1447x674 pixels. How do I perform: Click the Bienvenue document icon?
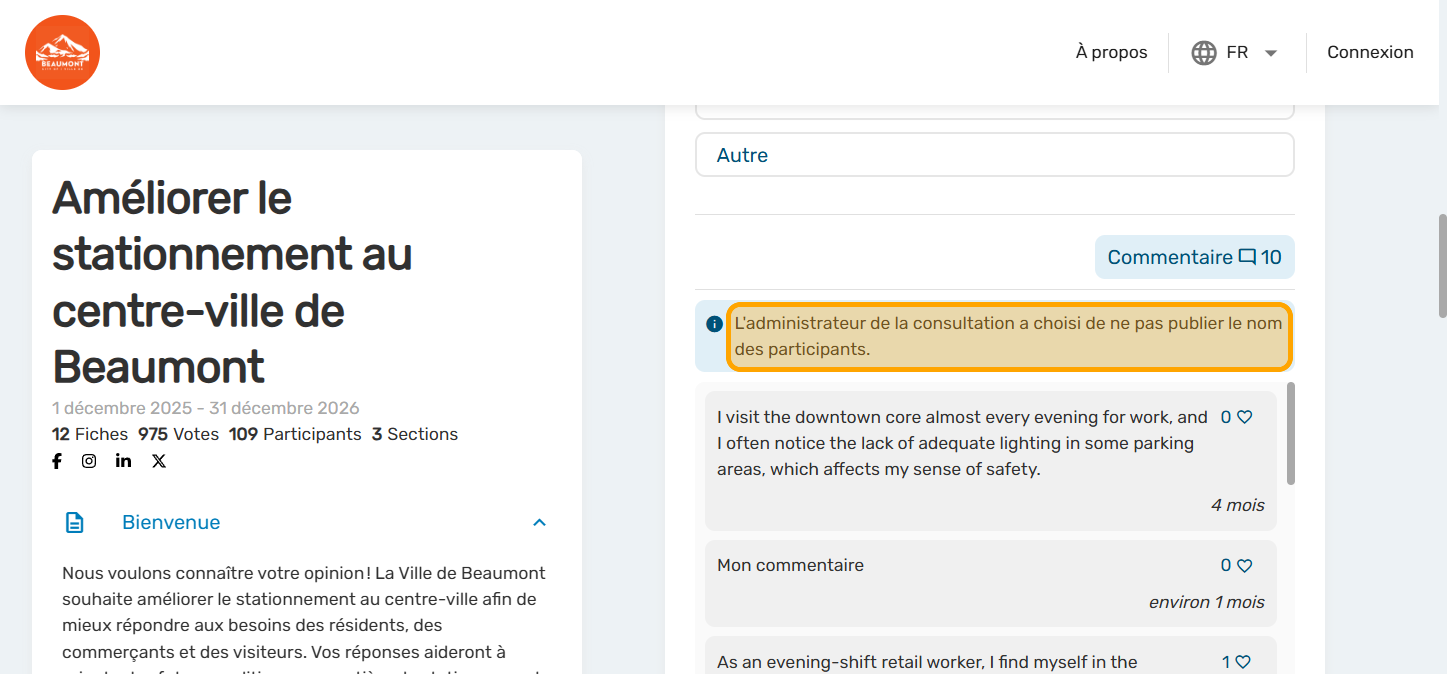75,523
